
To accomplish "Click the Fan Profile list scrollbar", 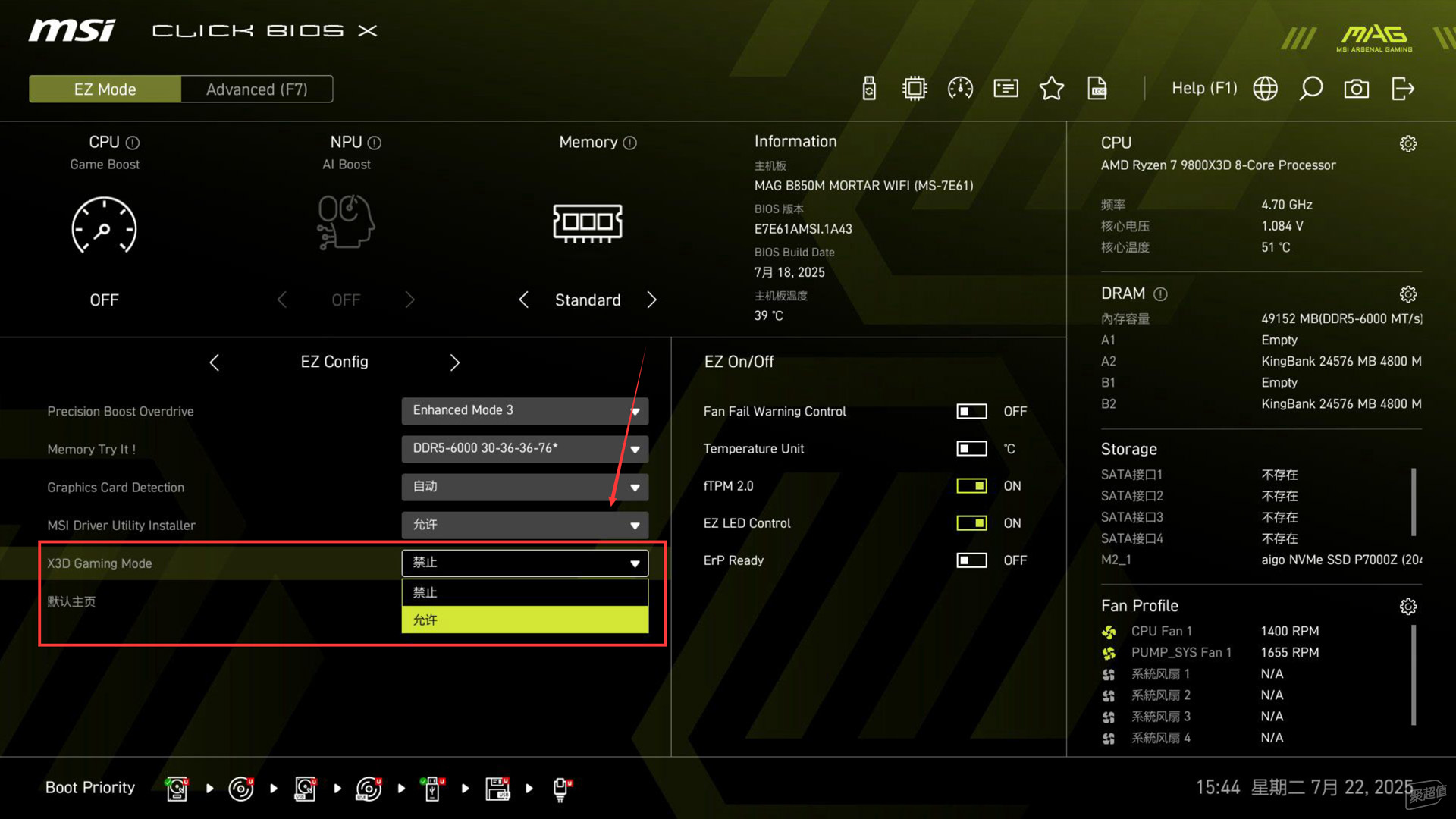I will point(1414,675).
